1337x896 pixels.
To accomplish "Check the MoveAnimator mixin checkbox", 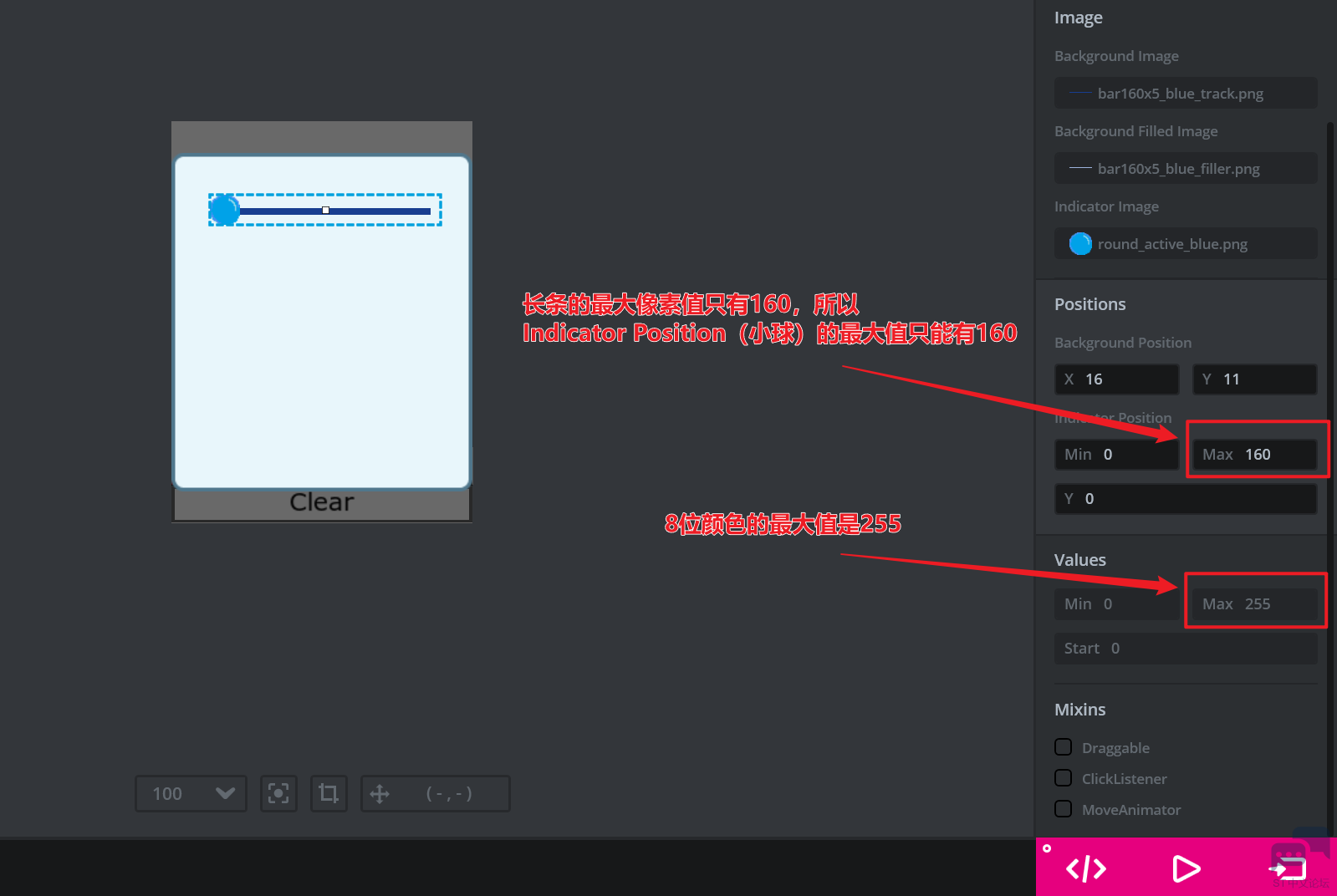I will pos(1064,809).
